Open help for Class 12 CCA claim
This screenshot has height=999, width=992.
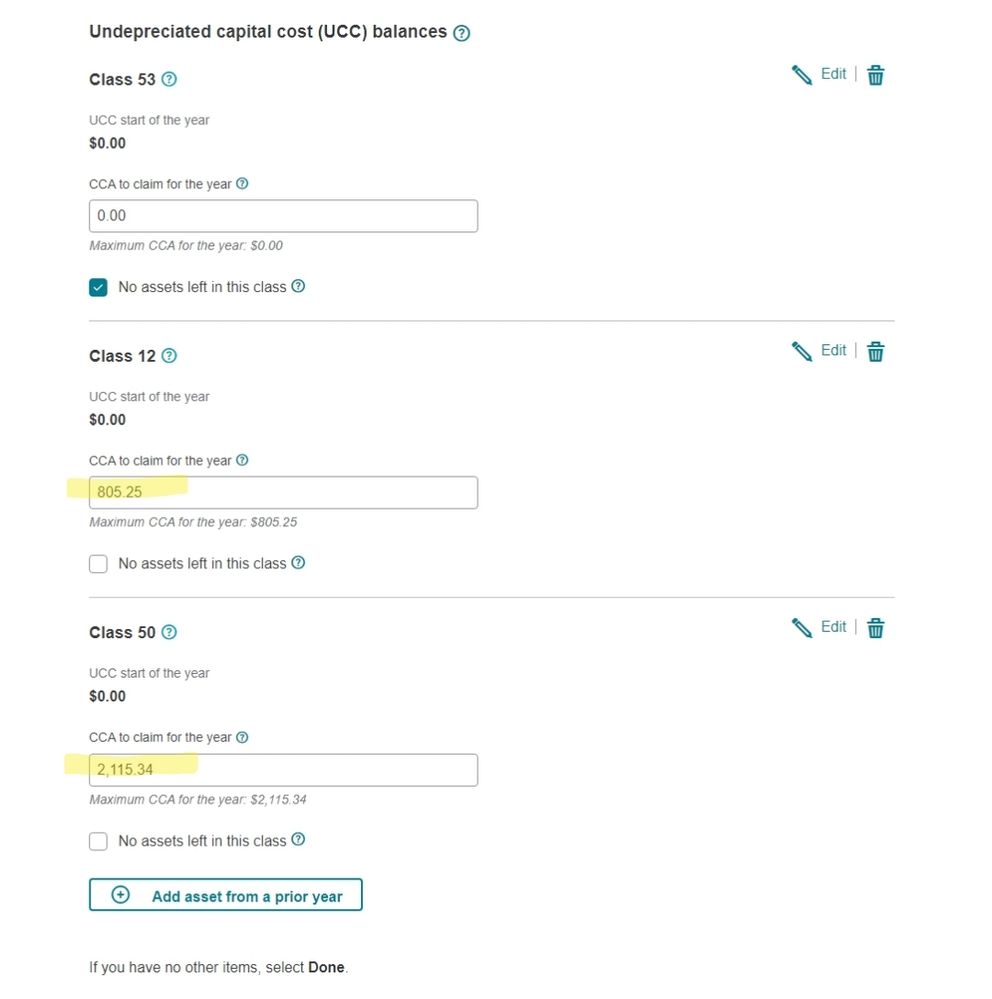(x=242, y=461)
